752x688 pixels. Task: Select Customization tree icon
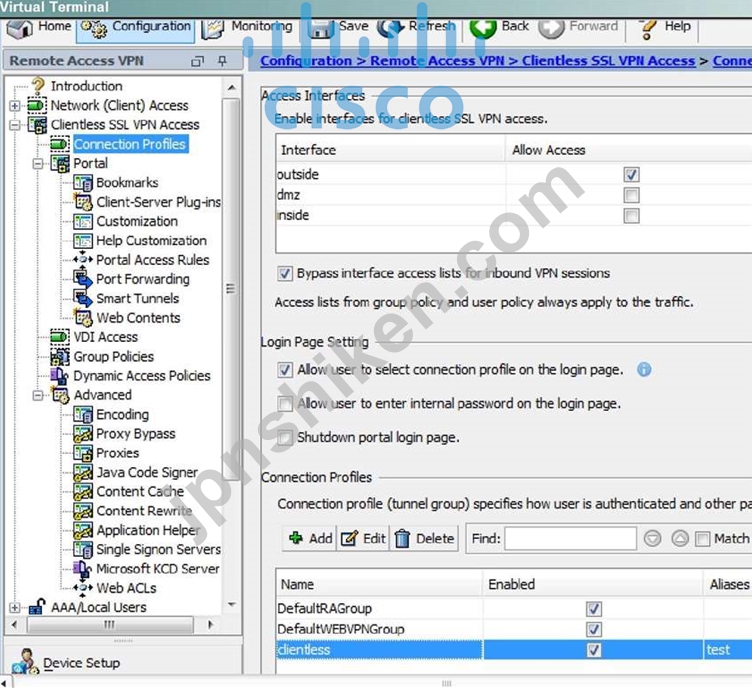[x=83, y=221]
